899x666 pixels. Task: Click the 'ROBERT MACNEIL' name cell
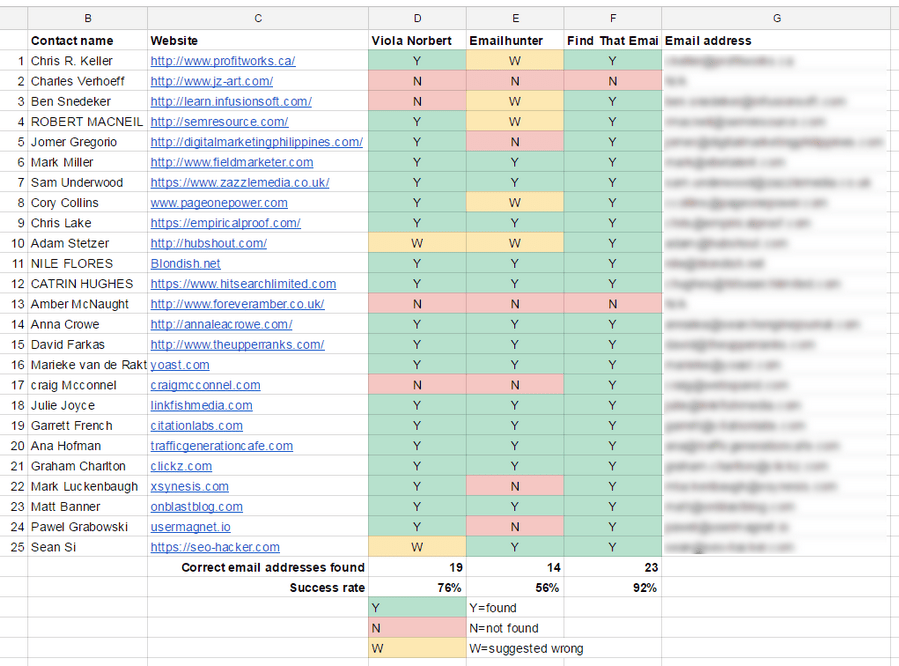(87, 122)
